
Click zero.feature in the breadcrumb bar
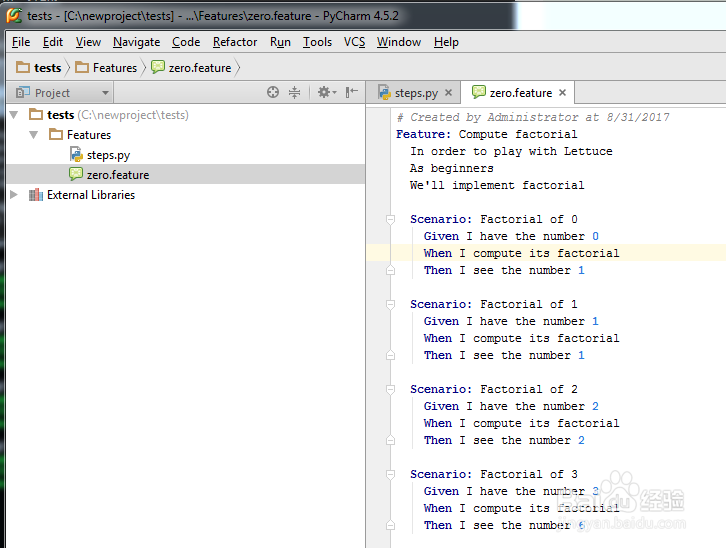pyautogui.click(x=200, y=68)
